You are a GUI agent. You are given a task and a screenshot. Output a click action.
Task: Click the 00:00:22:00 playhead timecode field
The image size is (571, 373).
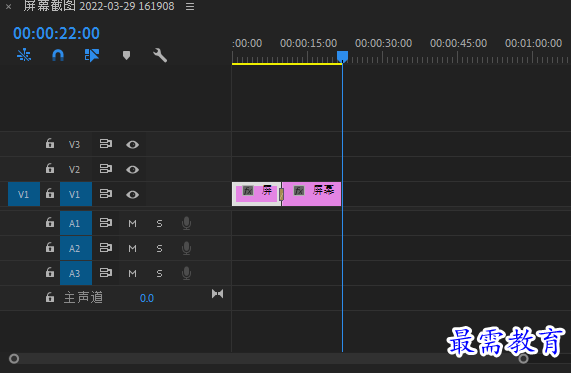tap(56, 34)
